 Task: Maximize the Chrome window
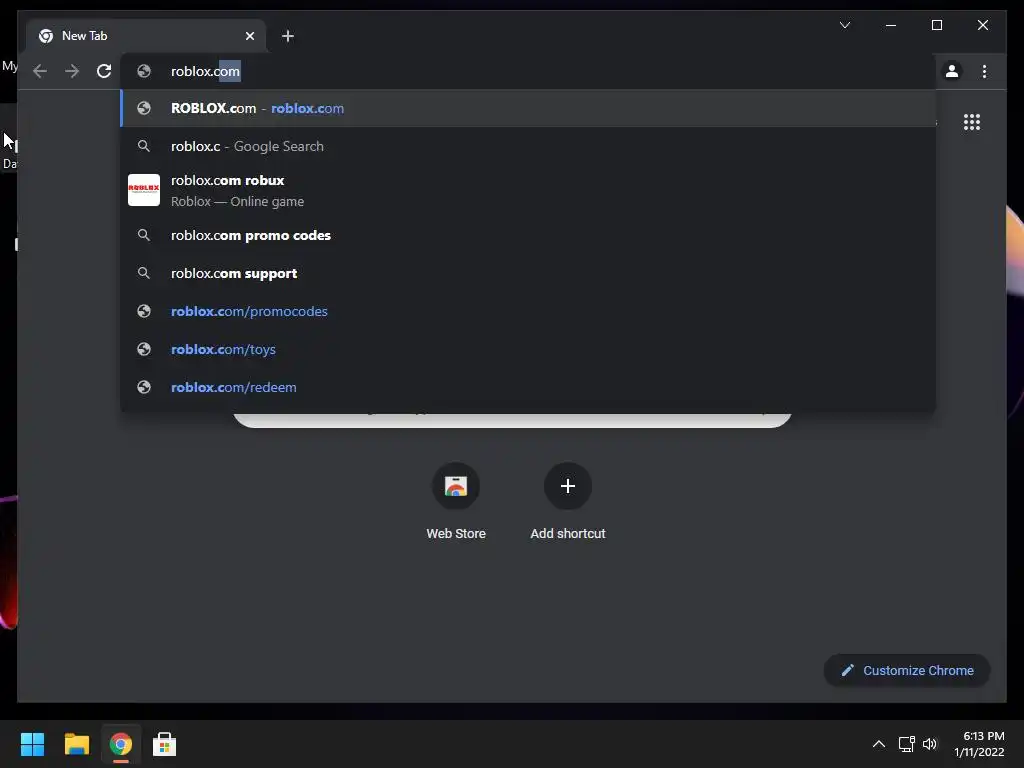pyautogui.click(x=936, y=25)
